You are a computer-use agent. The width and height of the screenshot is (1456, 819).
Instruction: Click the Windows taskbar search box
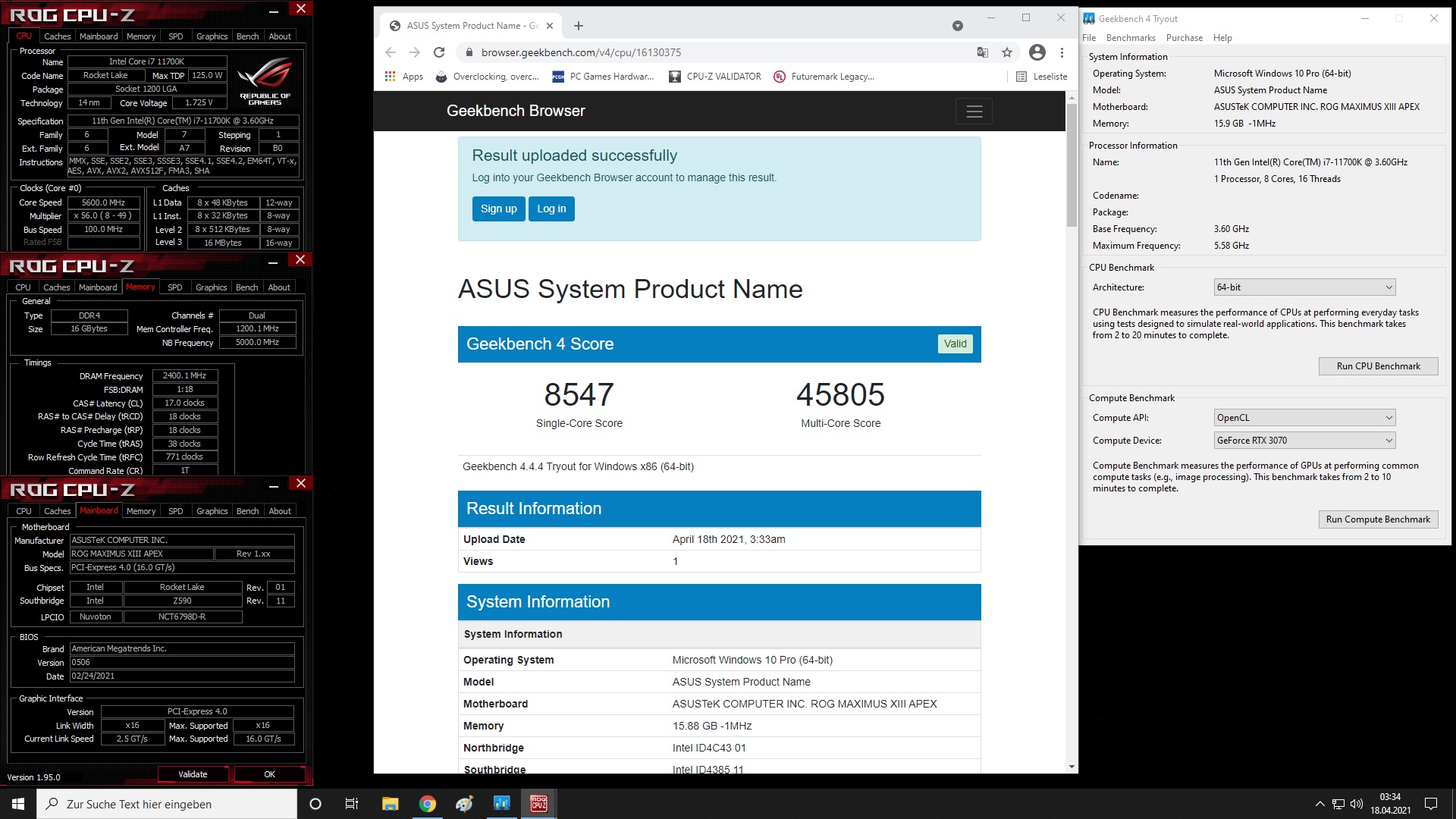pos(167,804)
